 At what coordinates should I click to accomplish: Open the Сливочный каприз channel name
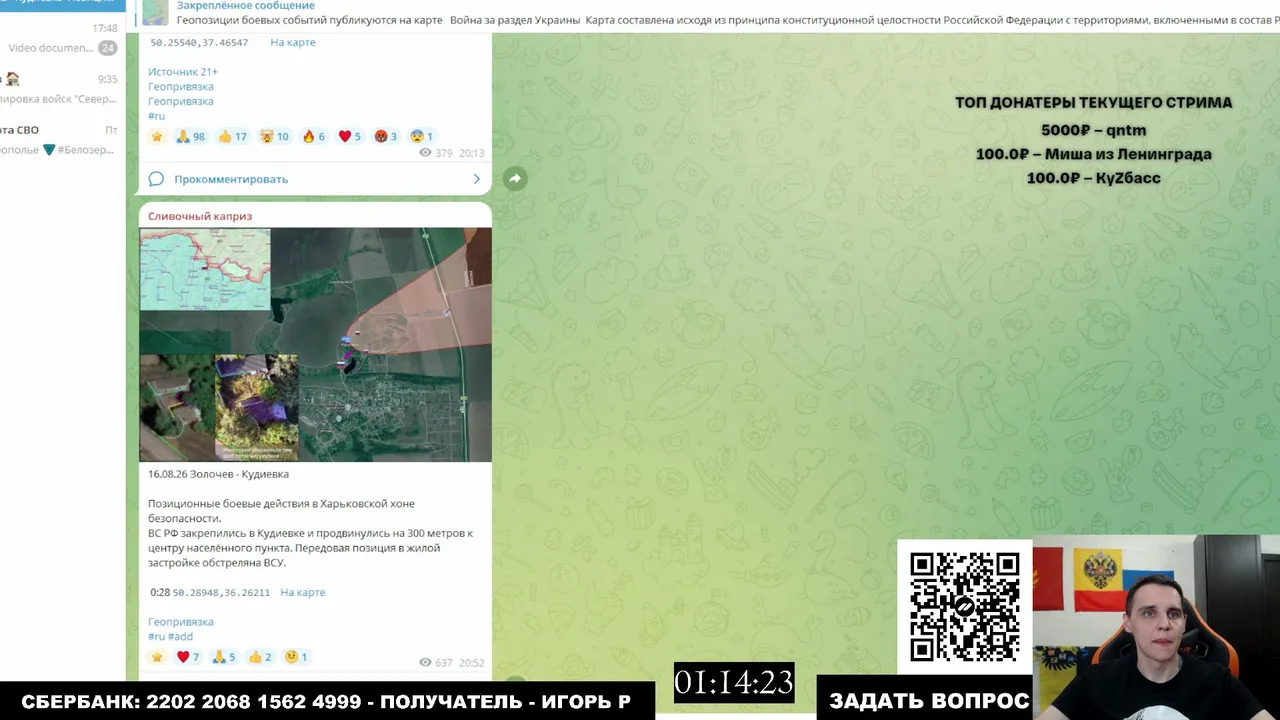pyautogui.click(x=200, y=216)
